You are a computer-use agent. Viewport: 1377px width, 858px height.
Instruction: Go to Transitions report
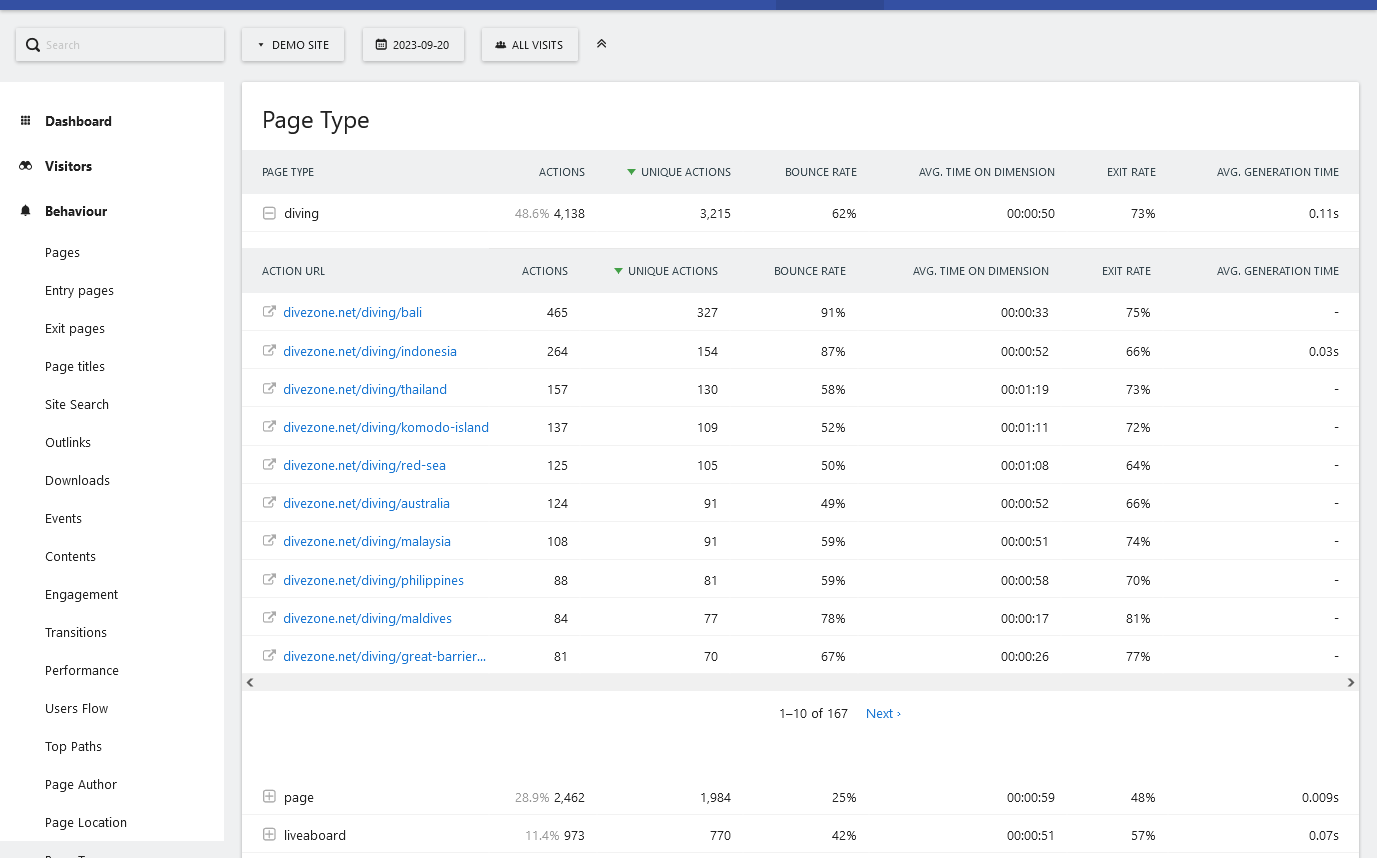(x=76, y=633)
